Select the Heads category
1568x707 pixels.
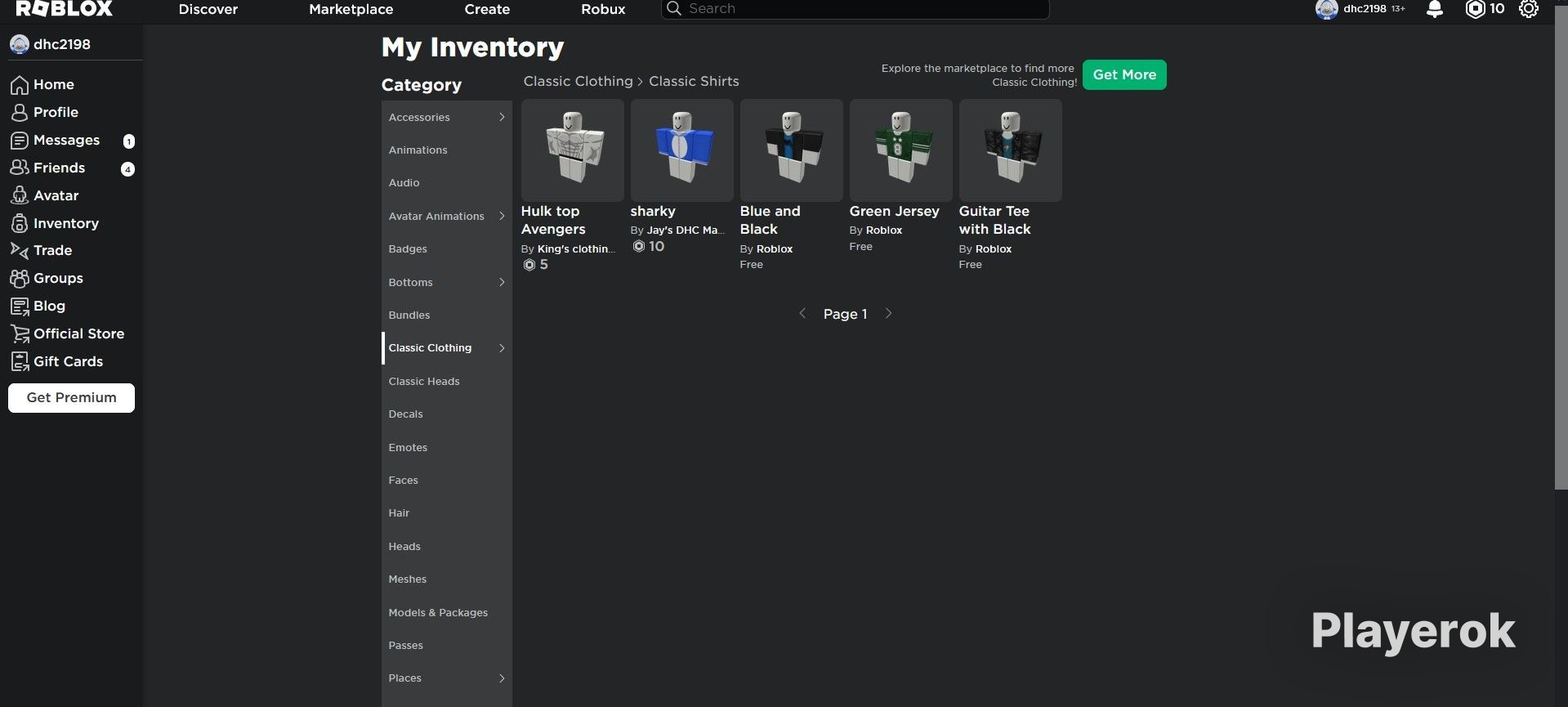447,546
